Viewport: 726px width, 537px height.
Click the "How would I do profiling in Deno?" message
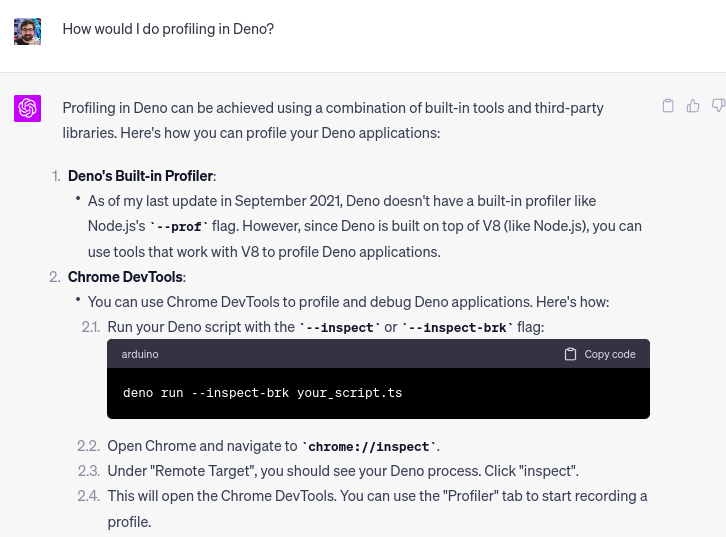(x=168, y=29)
